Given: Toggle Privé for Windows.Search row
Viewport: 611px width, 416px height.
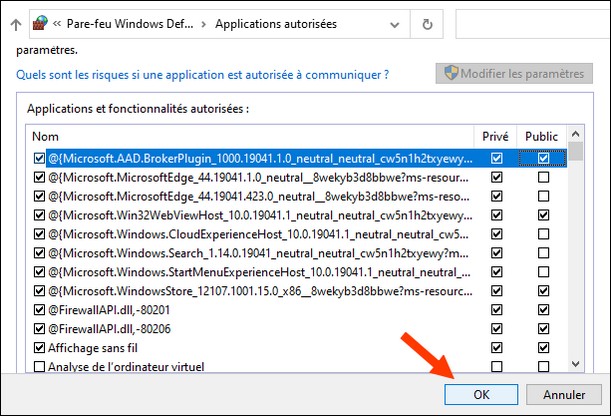Looking at the screenshot, I should click(x=496, y=253).
